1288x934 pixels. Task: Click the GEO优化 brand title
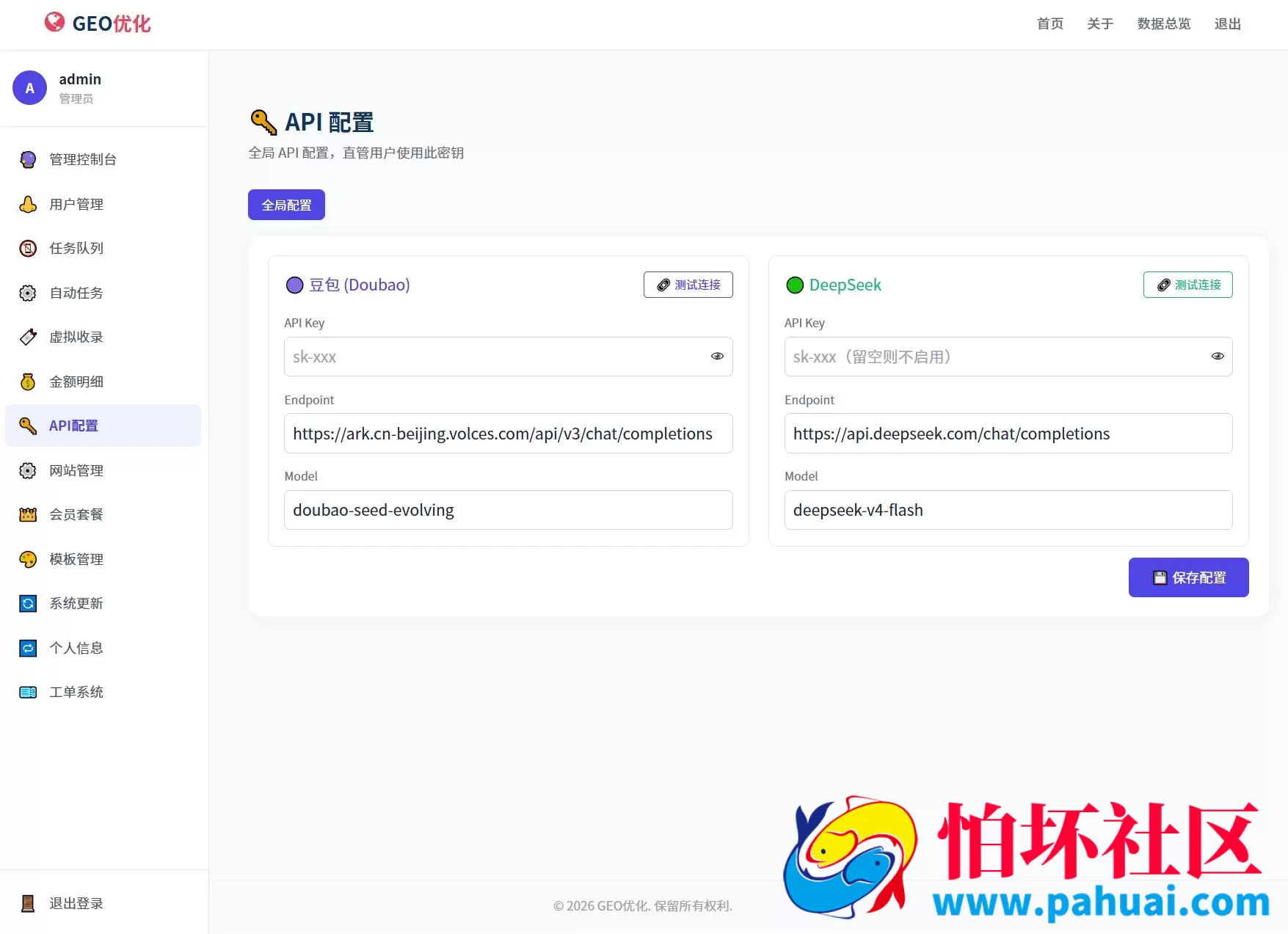pyautogui.click(x=112, y=23)
